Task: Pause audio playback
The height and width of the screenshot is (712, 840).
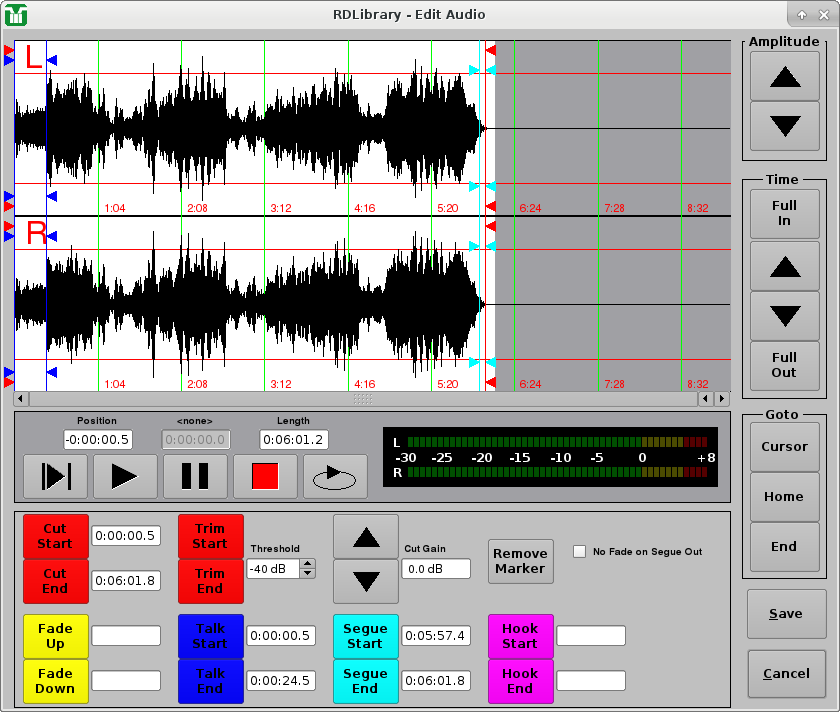Action: tap(195, 476)
